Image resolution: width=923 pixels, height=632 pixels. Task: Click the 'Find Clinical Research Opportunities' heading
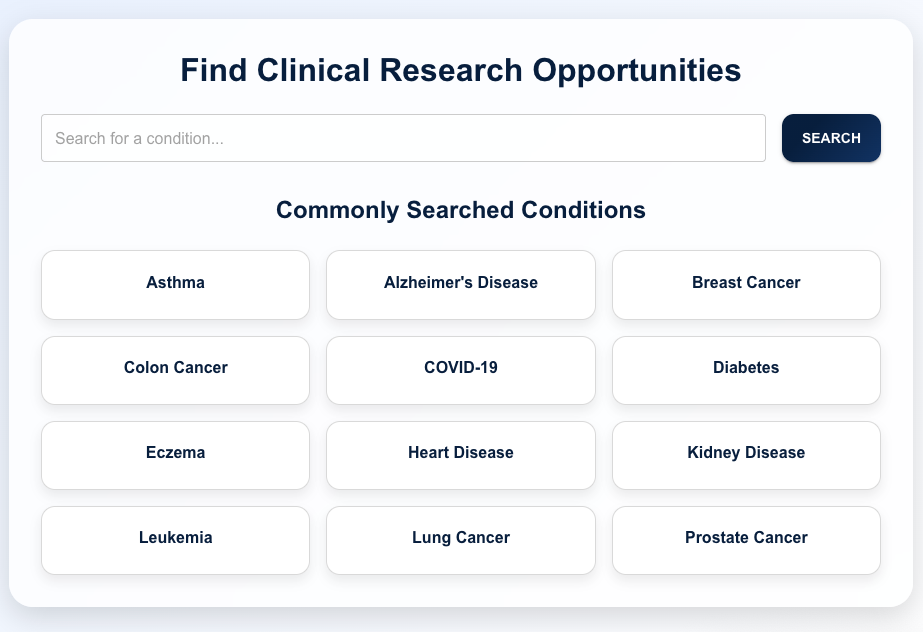461,71
